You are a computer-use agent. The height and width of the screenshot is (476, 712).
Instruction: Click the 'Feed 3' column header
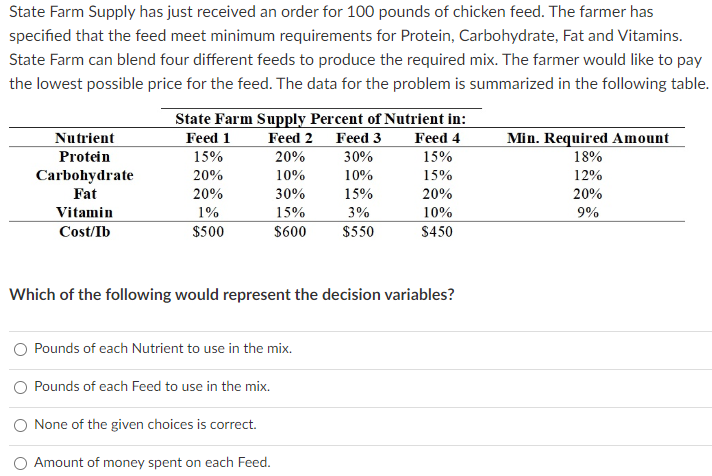click(359, 138)
